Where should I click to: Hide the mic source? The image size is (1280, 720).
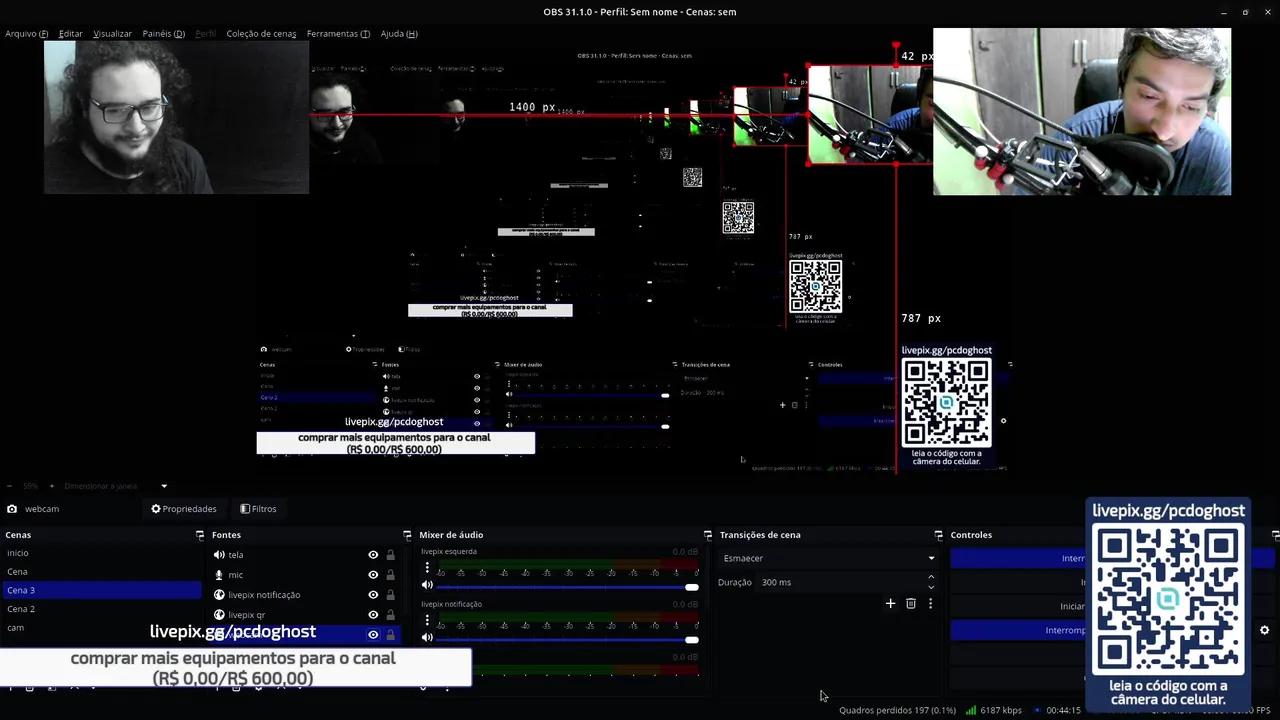[373, 575]
